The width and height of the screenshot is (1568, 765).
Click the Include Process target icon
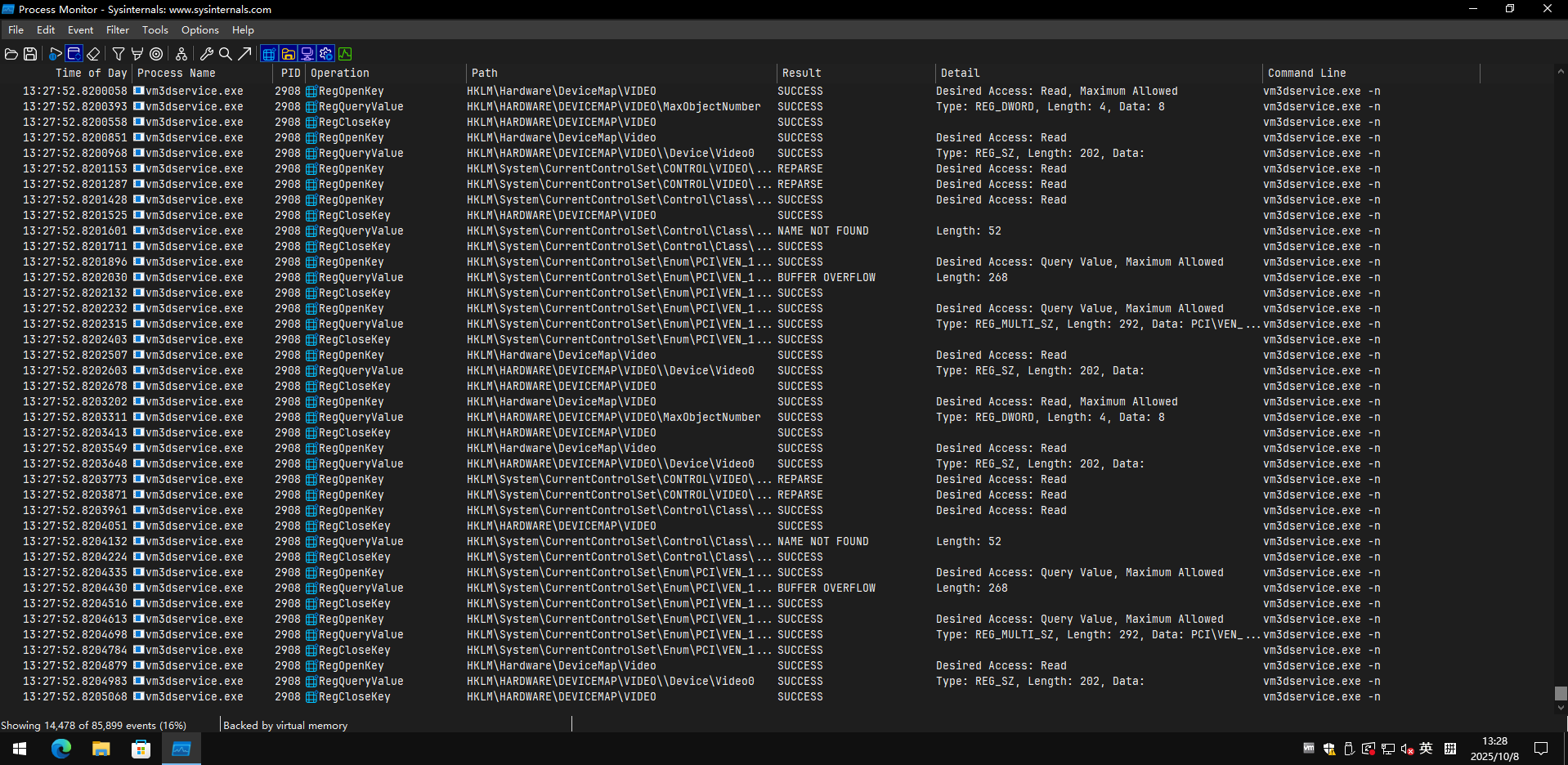click(156, 54)
